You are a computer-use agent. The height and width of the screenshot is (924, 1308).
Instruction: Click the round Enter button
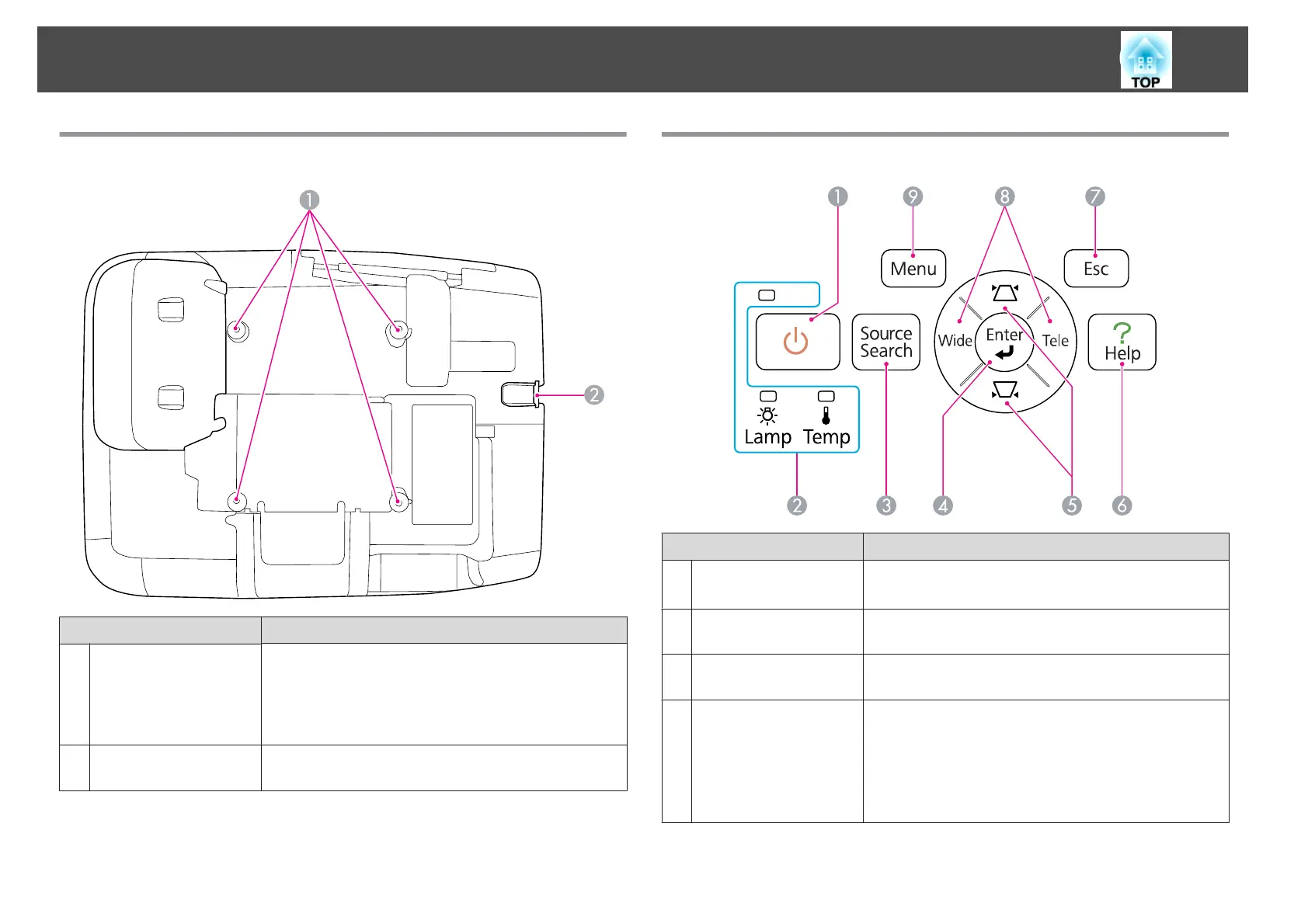[x=1004, y=342]
